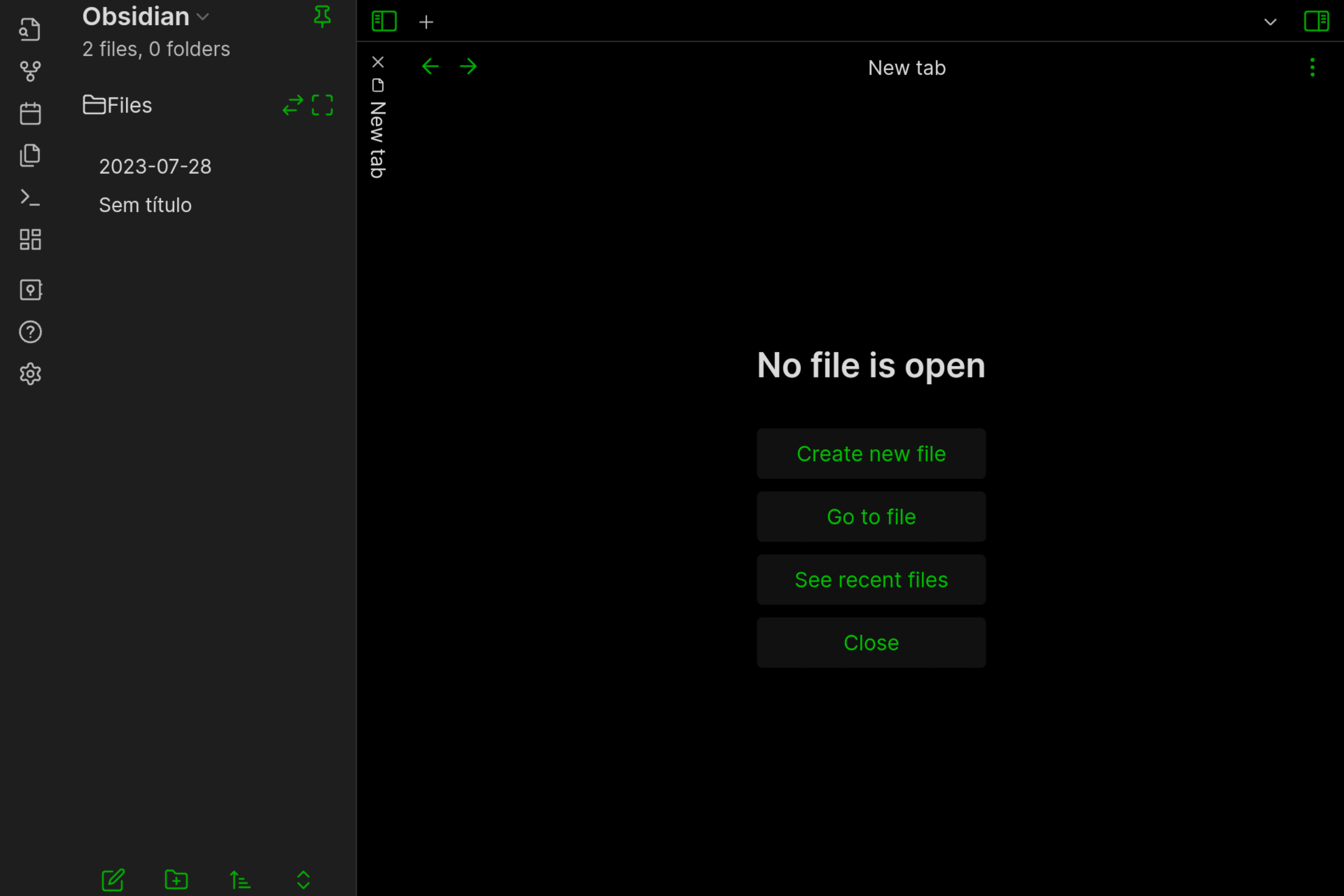Open the terminal icon in the left ribbon
Screen dimensions: 1344x896
click(x=30, y=197)
